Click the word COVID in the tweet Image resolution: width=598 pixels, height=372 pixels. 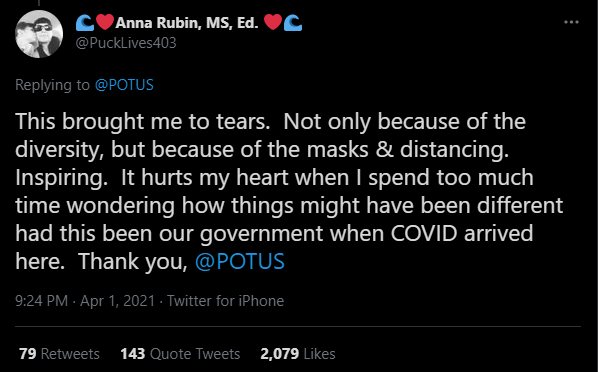[424, 233]
